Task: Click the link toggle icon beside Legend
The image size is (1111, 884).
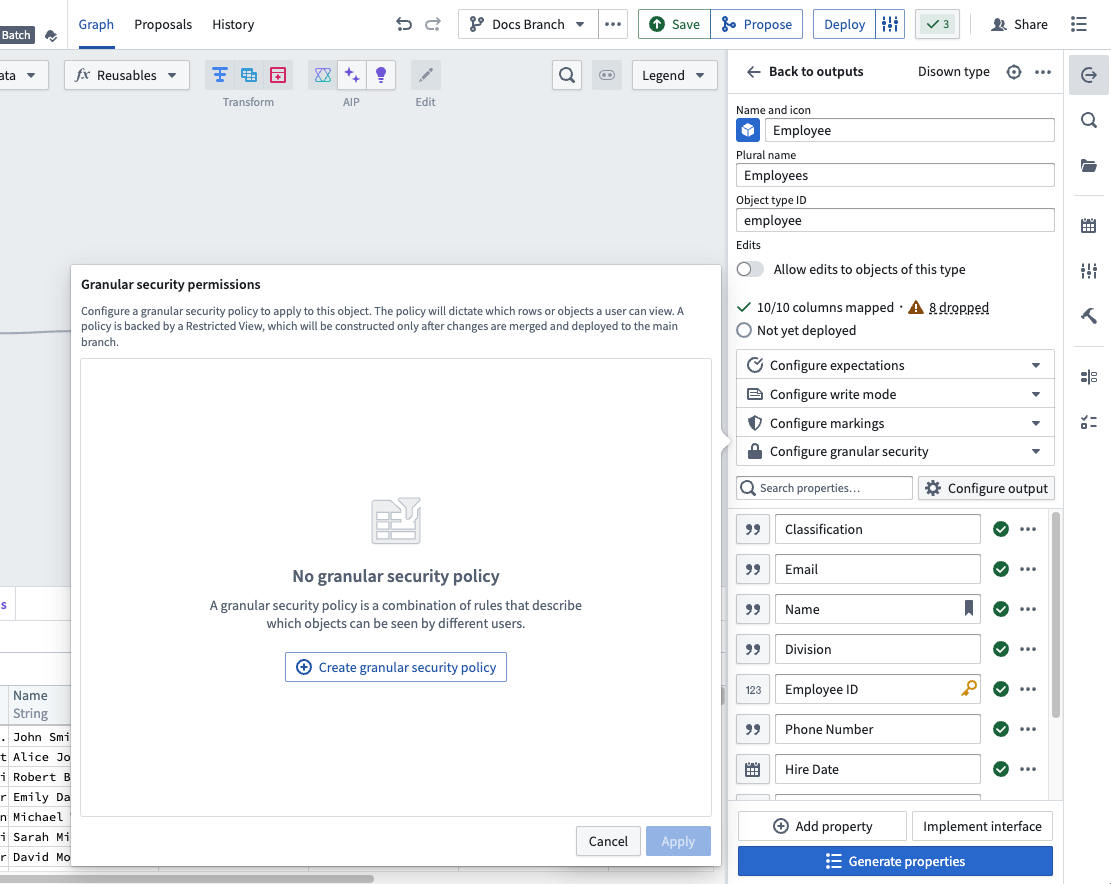Action: coord(607,75)
